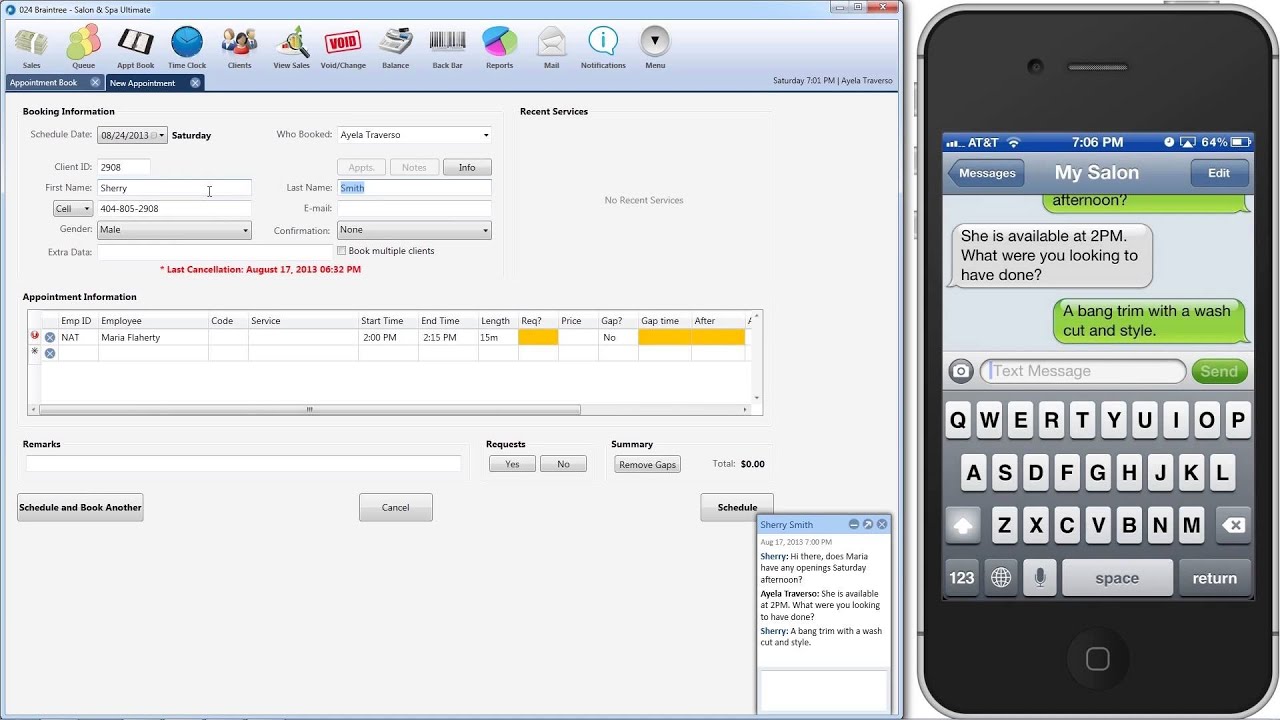The width and height of the screenshot is (1280, 720).
Task: Open the Void/Change icon
Action: pyautogui.click(x=343, y=47)
